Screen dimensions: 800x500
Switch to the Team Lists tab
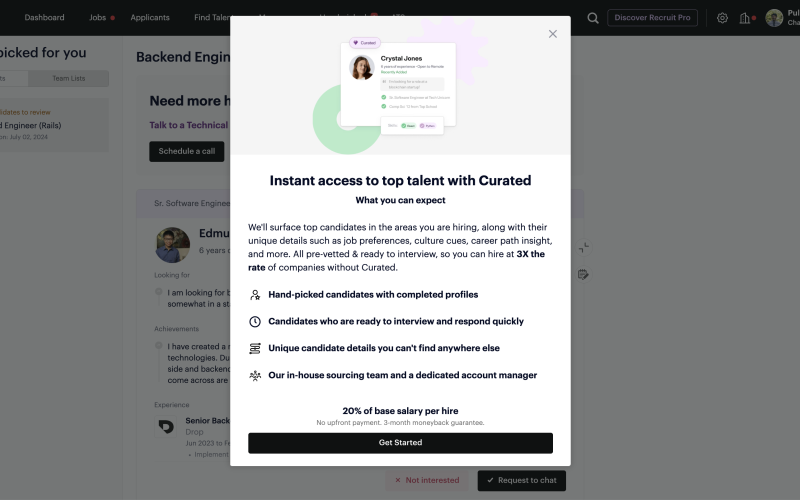click(68, 78)
